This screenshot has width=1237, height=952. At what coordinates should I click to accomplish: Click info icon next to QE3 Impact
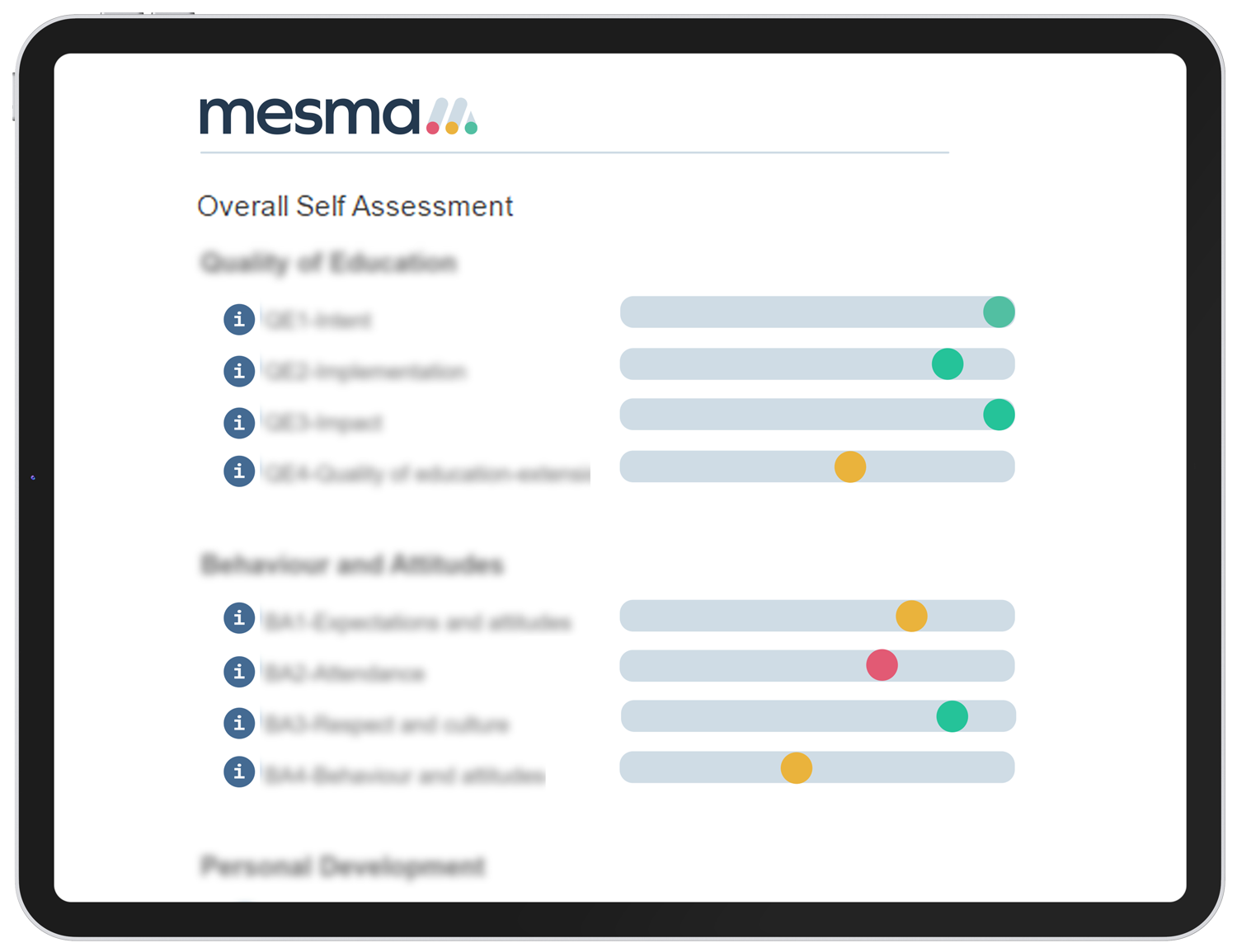239,423
